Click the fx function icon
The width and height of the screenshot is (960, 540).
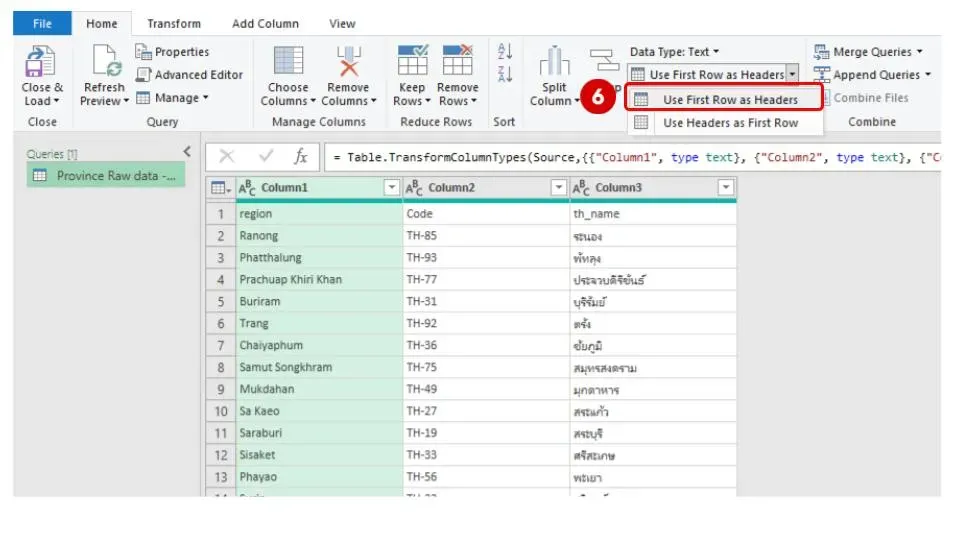[300, 157]
